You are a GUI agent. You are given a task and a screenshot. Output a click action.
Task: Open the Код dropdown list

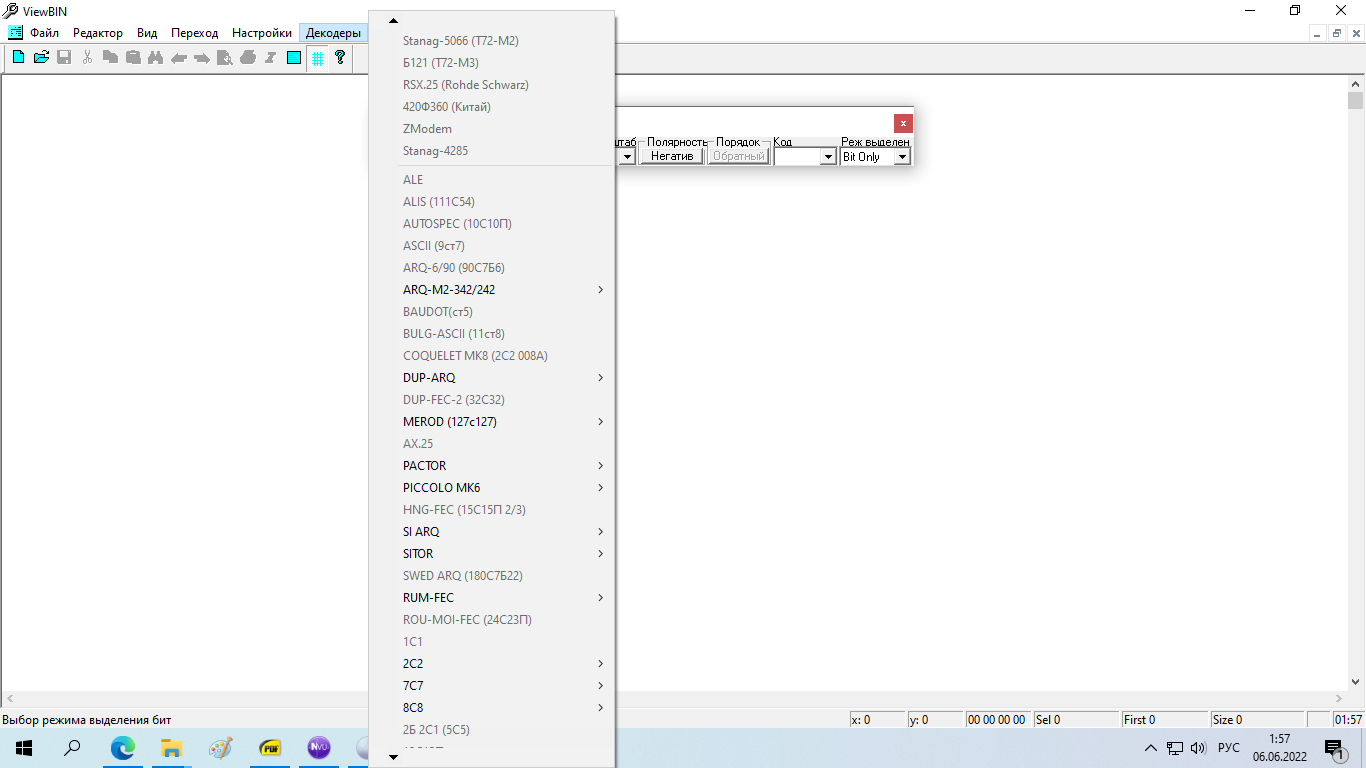[x=827, y=157]
